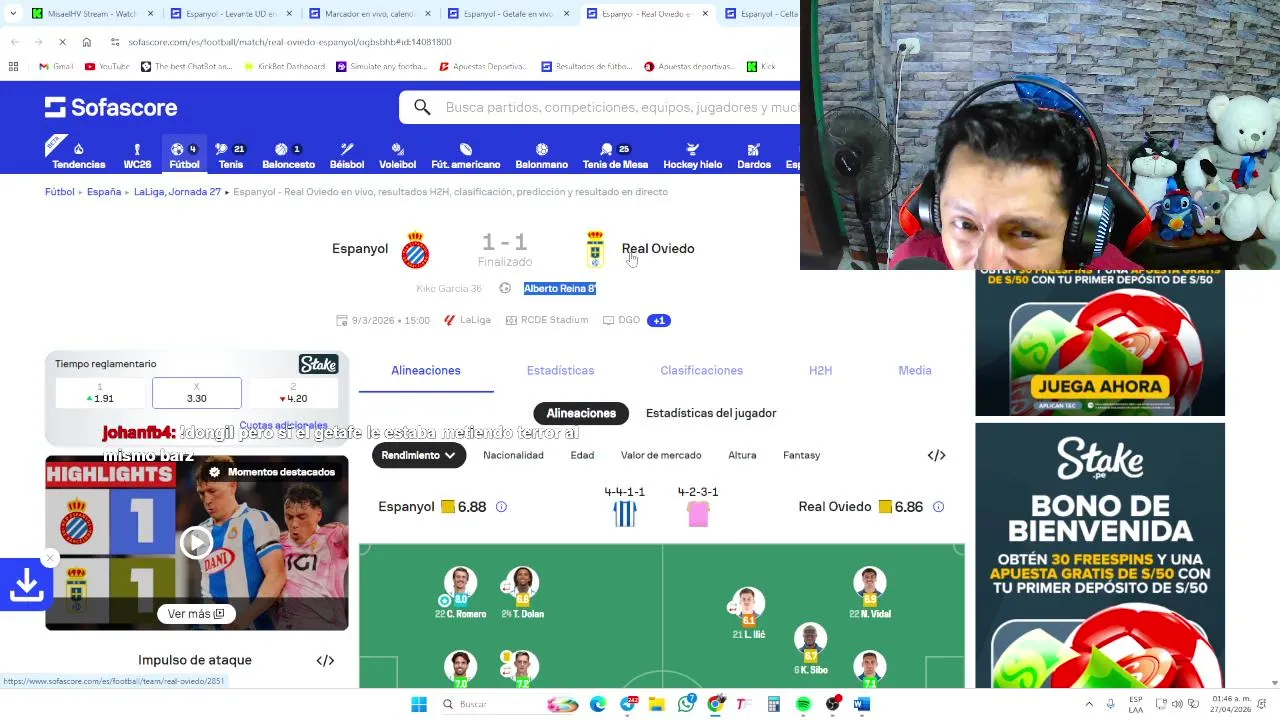This screenshot has height=720, width=1280.
Task: Filter lineups by Edad
Action: 582,455
